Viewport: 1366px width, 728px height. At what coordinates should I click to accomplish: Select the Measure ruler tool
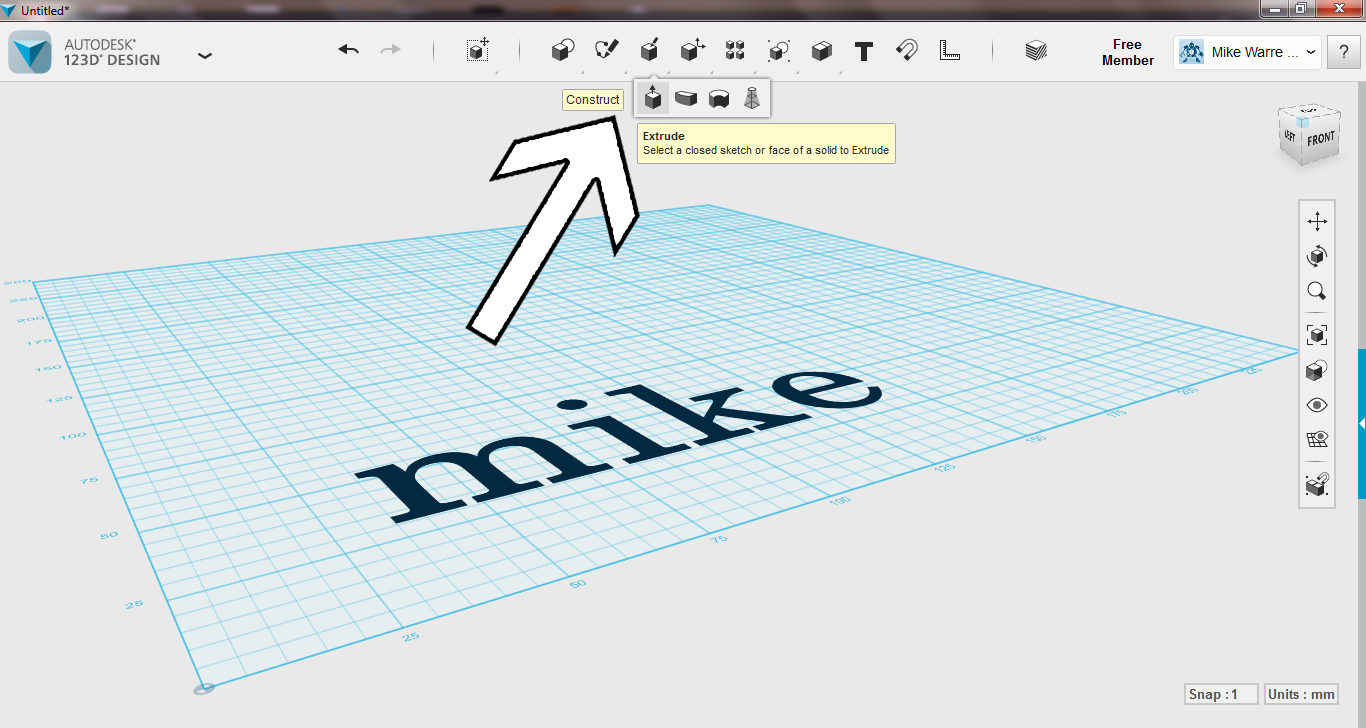pos(950,50)
